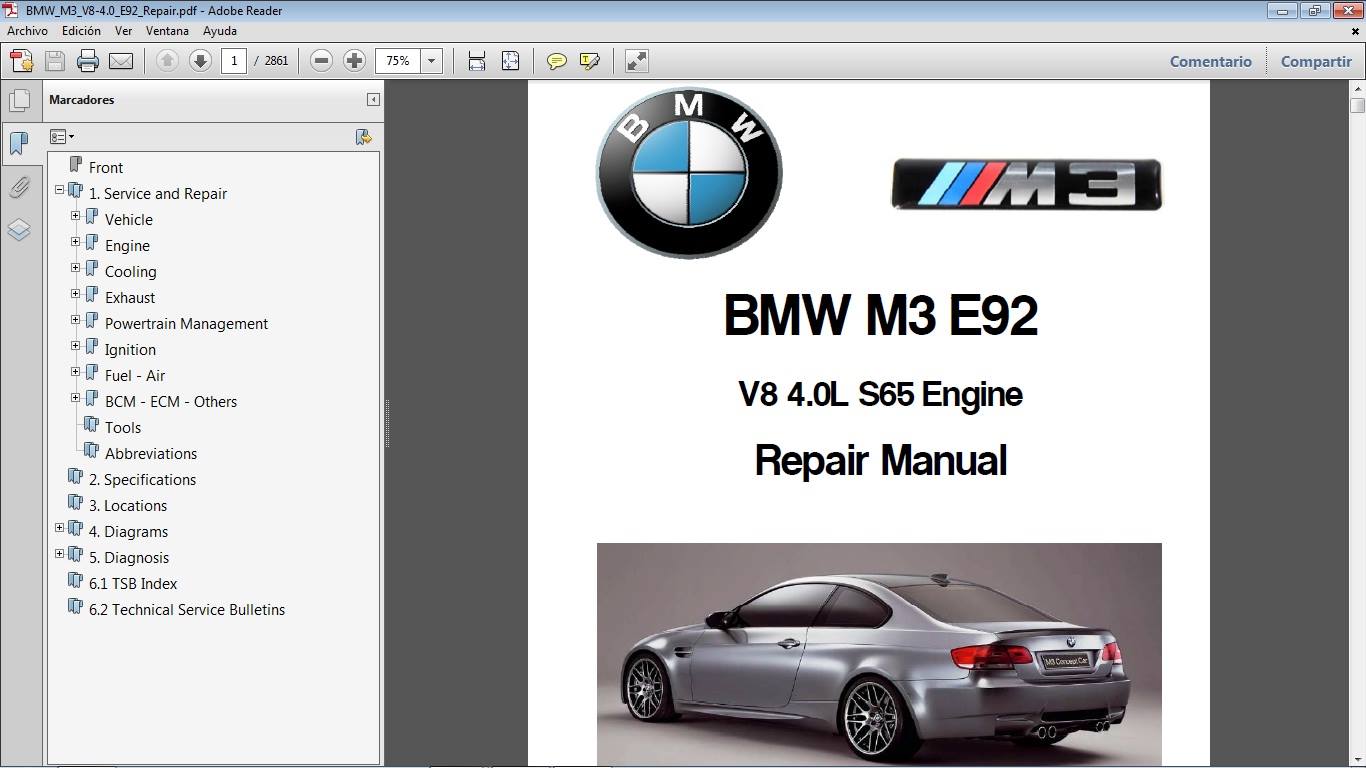Select the 1. Service and Repair bookmark label
This screenshot has width=1366, height=768.
[x=158, y=194]
